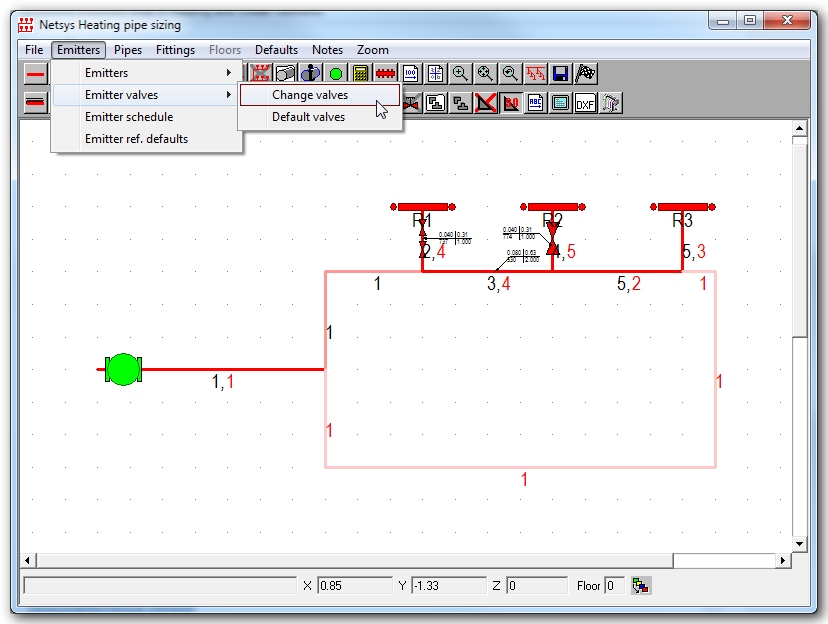Click the building columns toolbar icon
This screenshot has width=828, height=624.
[610, 103]
